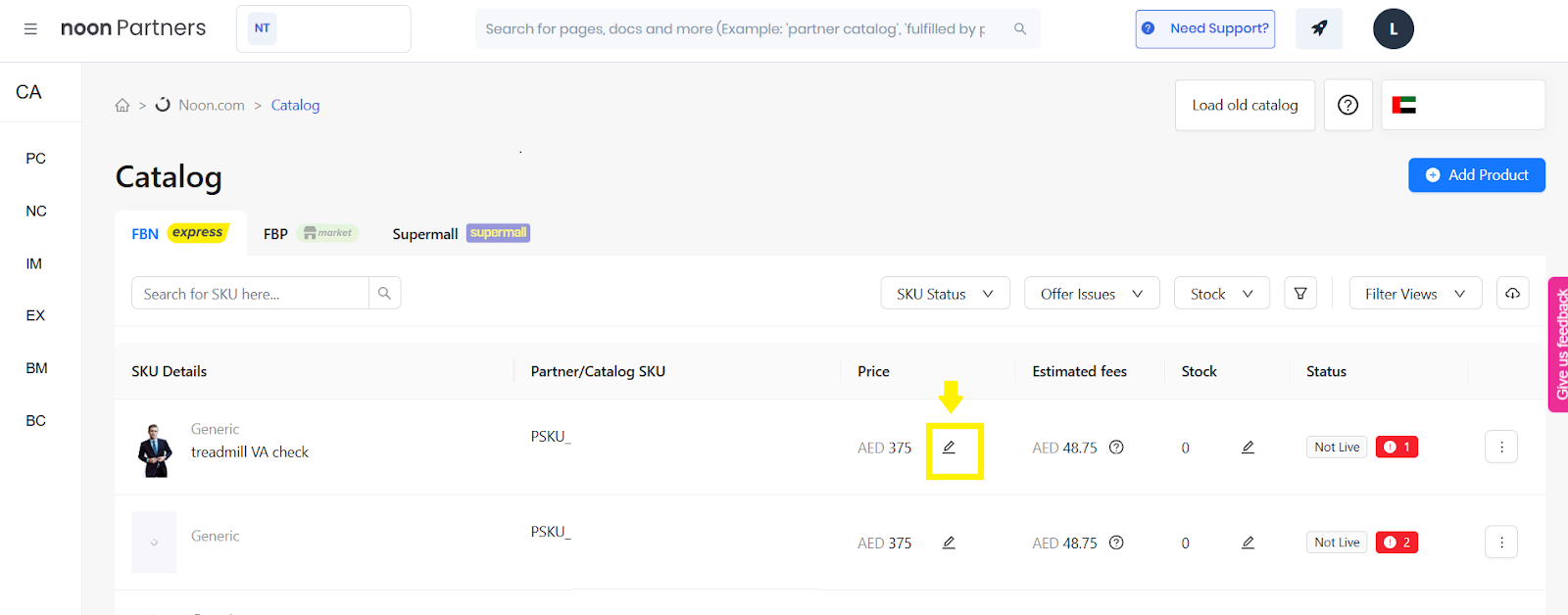Click the Price column header
The height and width of the screenshot is (615, 1568).
[873, 371]
